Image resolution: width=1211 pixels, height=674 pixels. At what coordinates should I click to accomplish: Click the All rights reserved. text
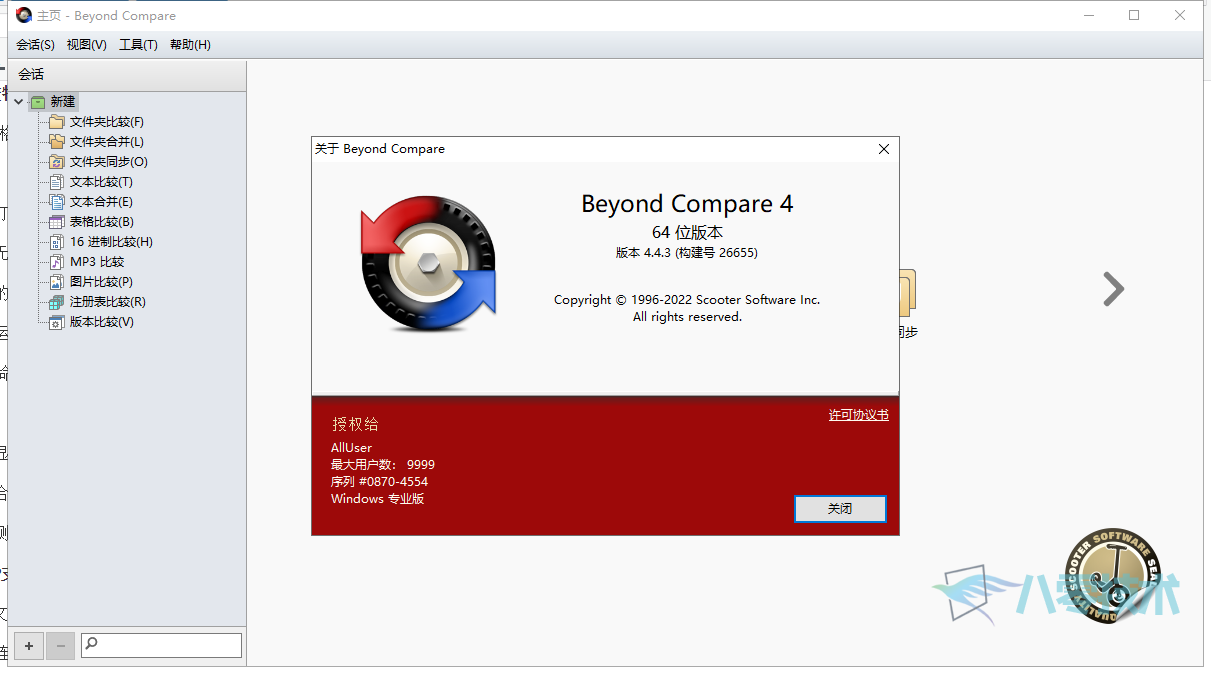click(x=687, y=317)
